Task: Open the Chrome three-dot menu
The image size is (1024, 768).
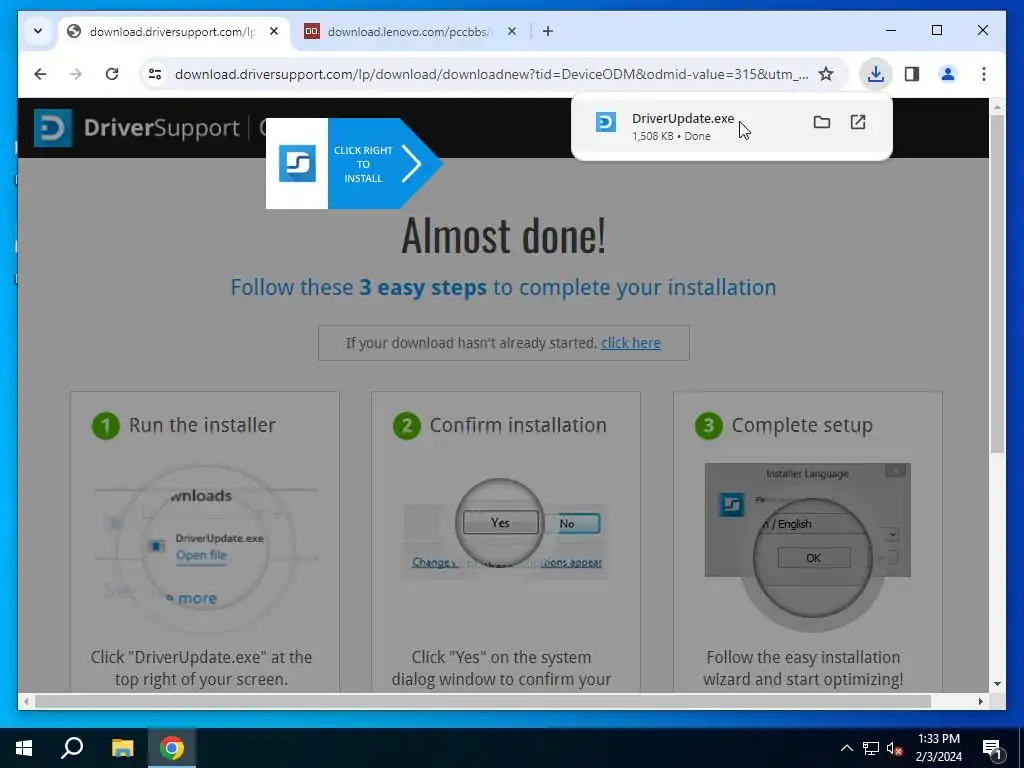Action: (984, 74)
